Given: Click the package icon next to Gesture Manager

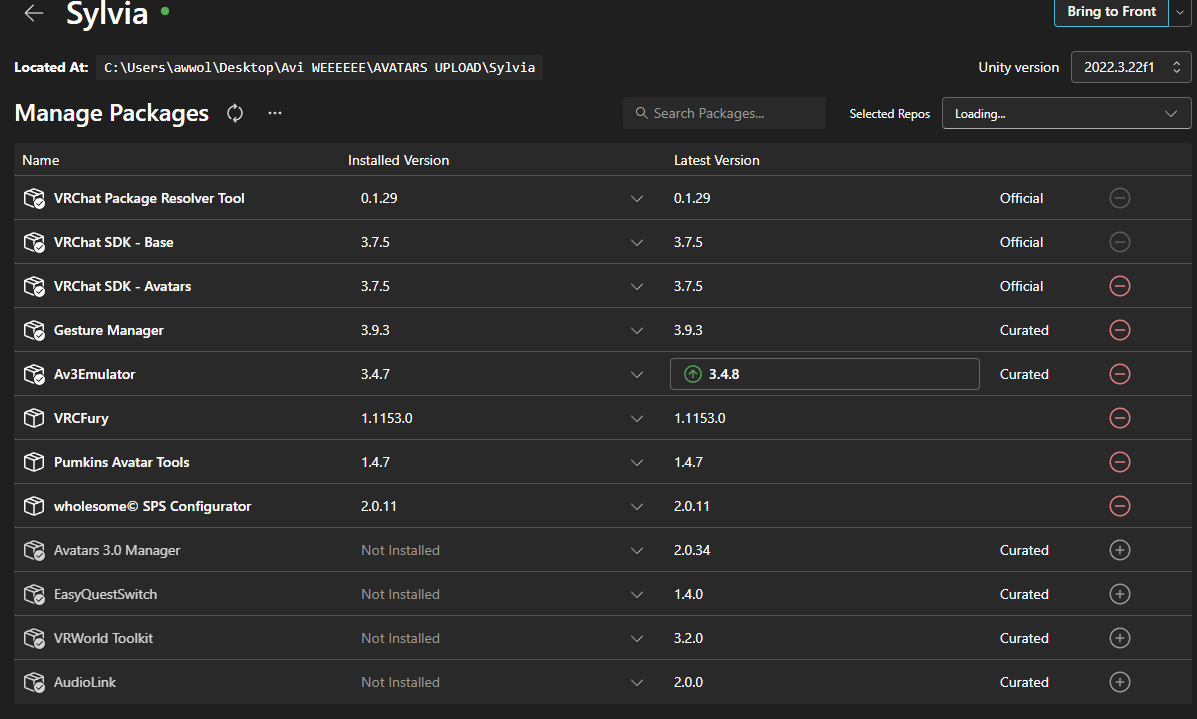Looking at the screenshot, I should [x=34, y=330].
